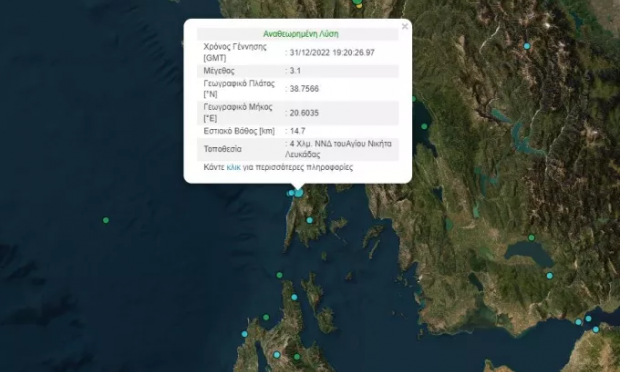This screenshot has width=620, height=372.
Task: Select the green marker just north of Kefalonia's tip
Action: pyautogui.click(x=280, y=275)
